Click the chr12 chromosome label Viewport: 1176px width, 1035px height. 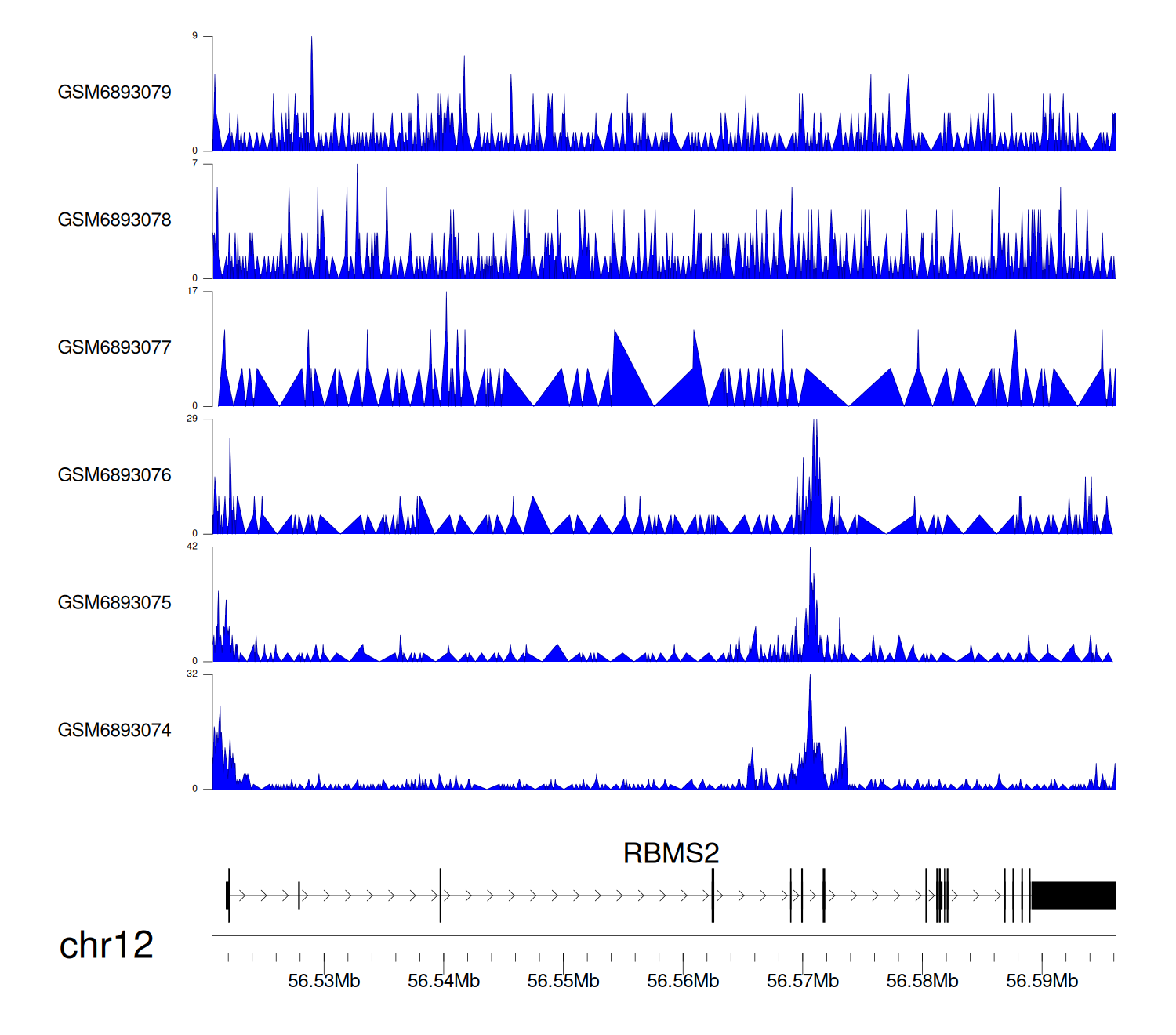pos(106,946)
